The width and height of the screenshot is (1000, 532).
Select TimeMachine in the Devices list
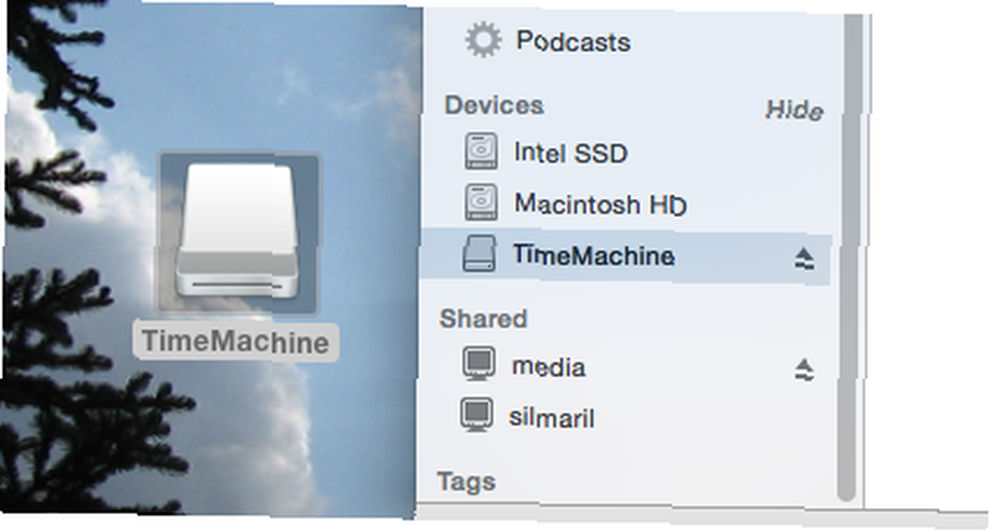point(625,256)
